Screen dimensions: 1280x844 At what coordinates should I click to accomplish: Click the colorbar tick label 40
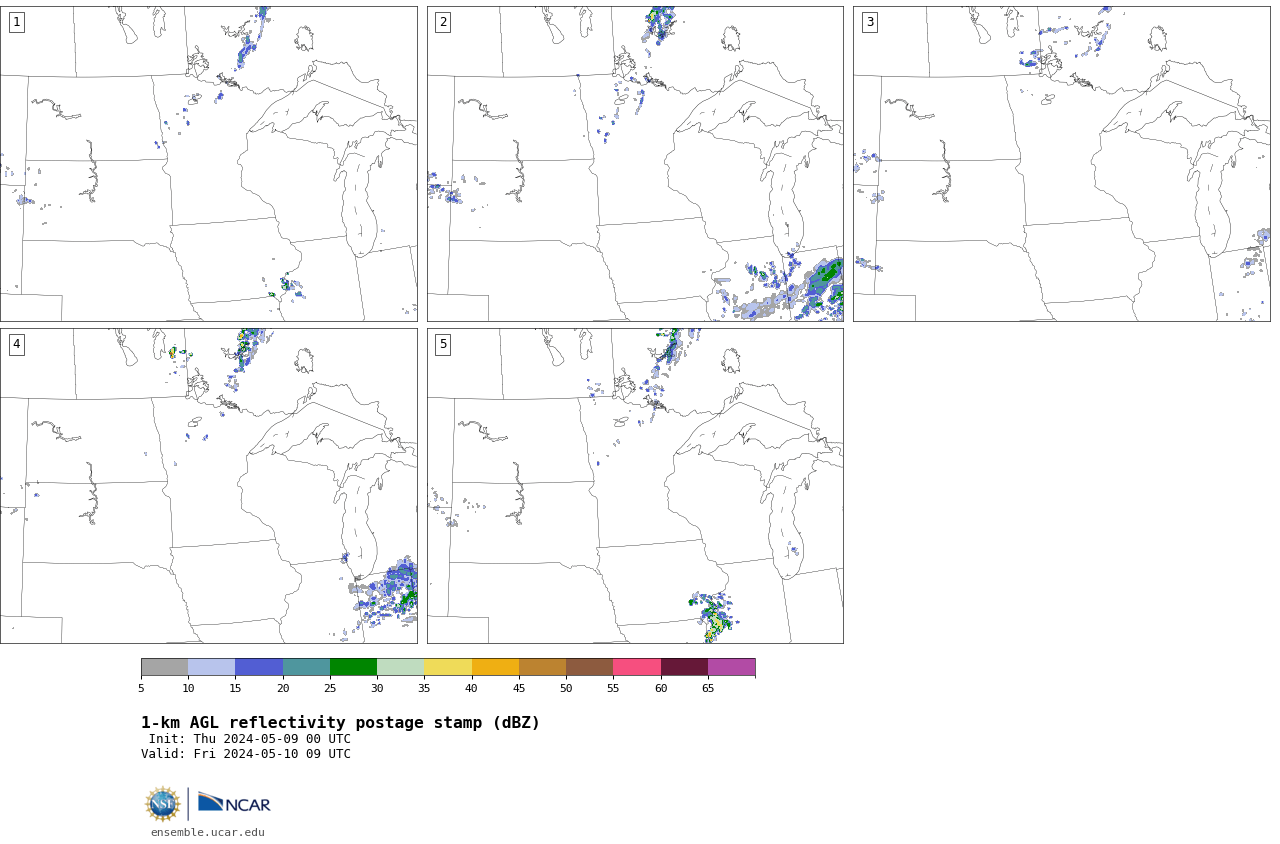point(471,688)
